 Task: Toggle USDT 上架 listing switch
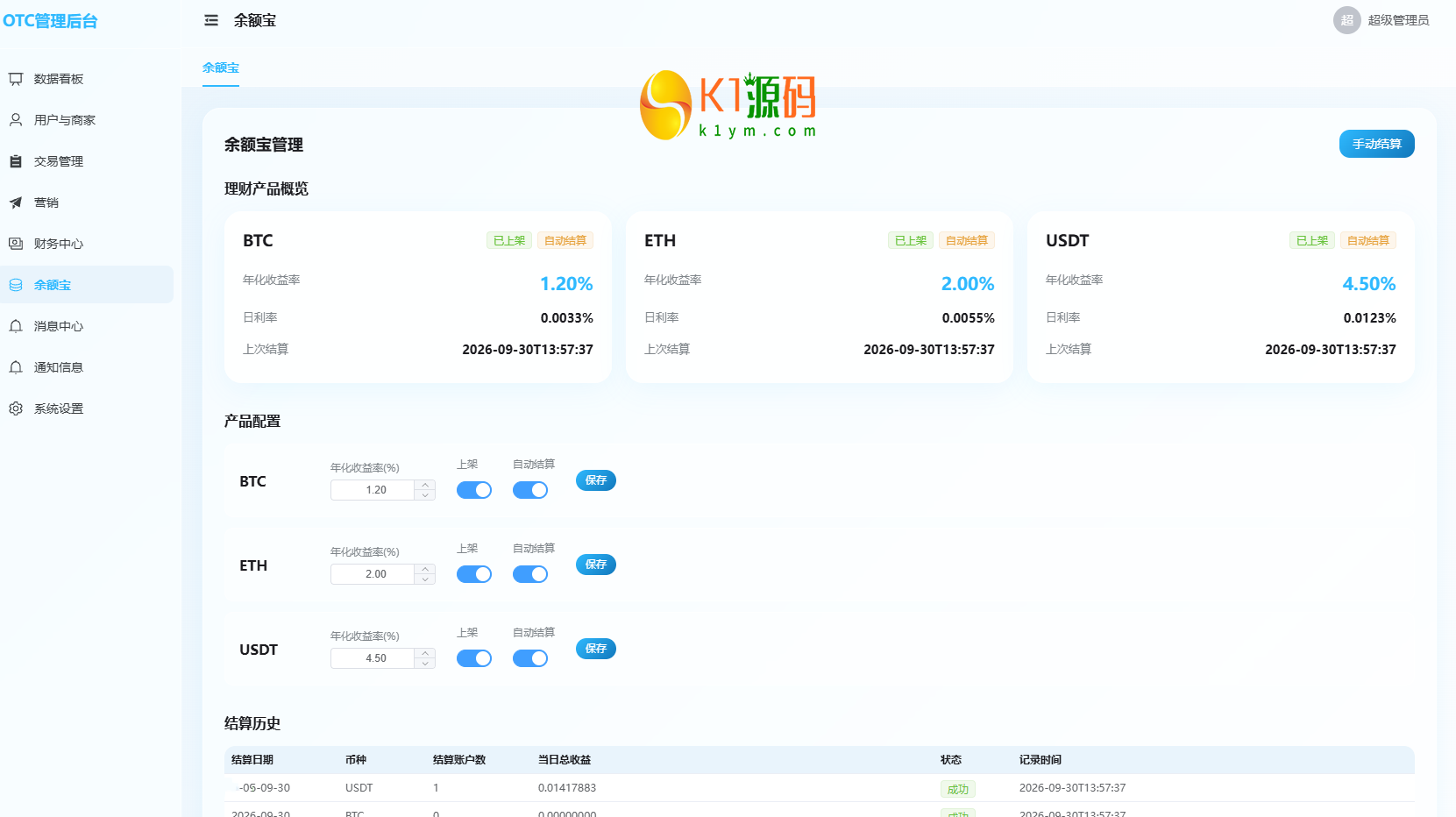(x=474, y=658)
